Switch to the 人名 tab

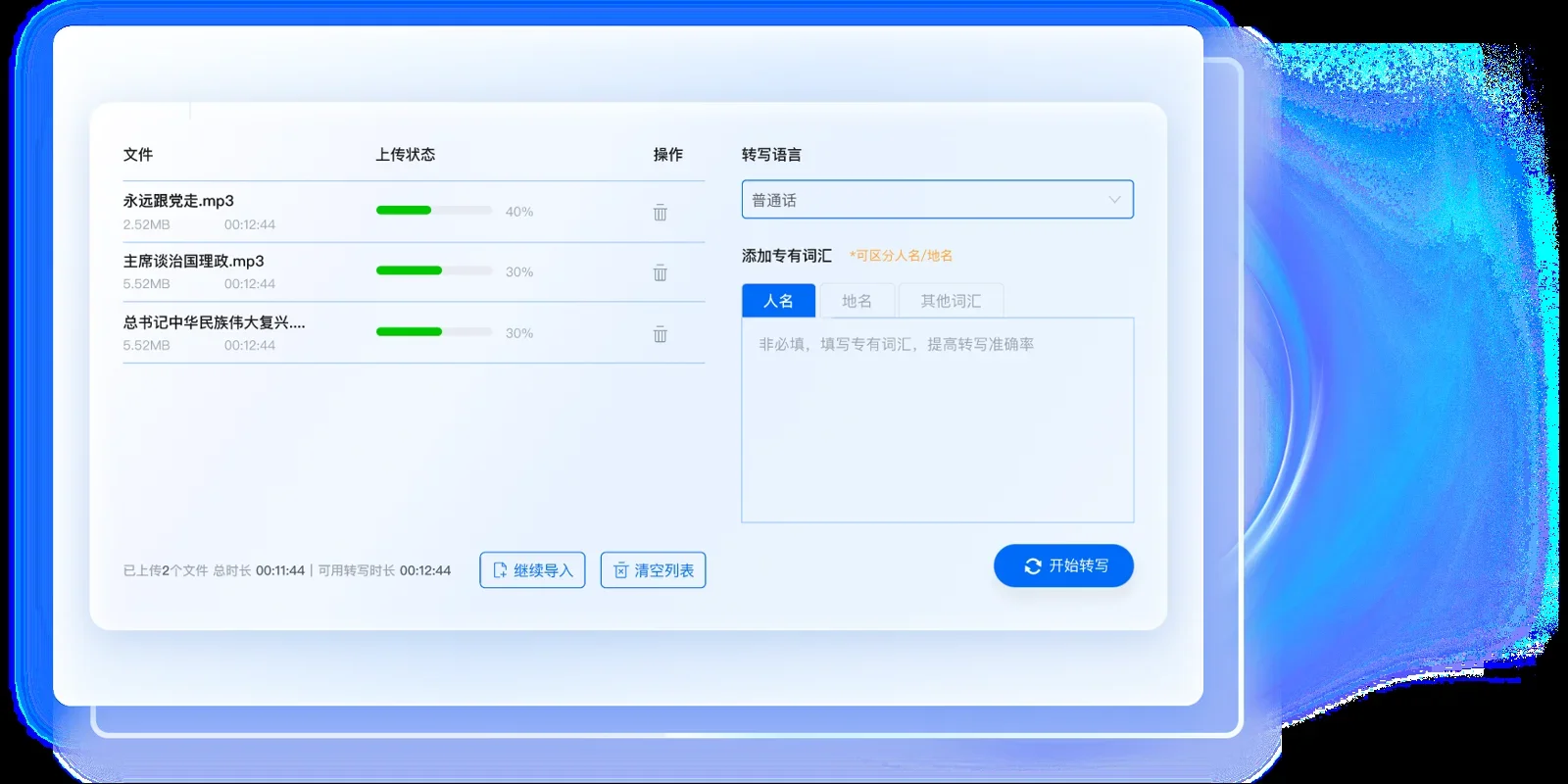point(778,301)
